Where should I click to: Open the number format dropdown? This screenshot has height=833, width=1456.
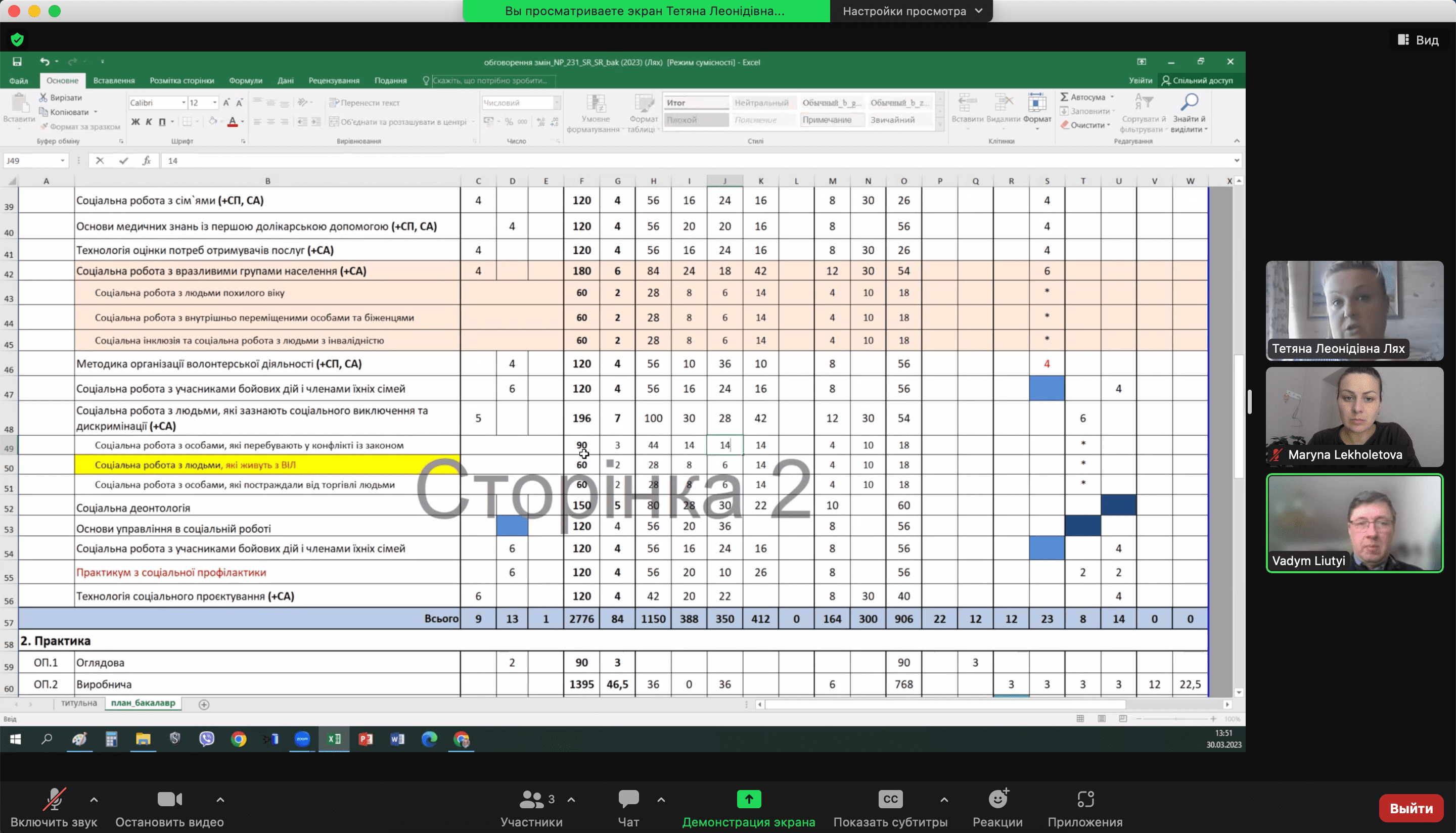(x=556, y=103)
